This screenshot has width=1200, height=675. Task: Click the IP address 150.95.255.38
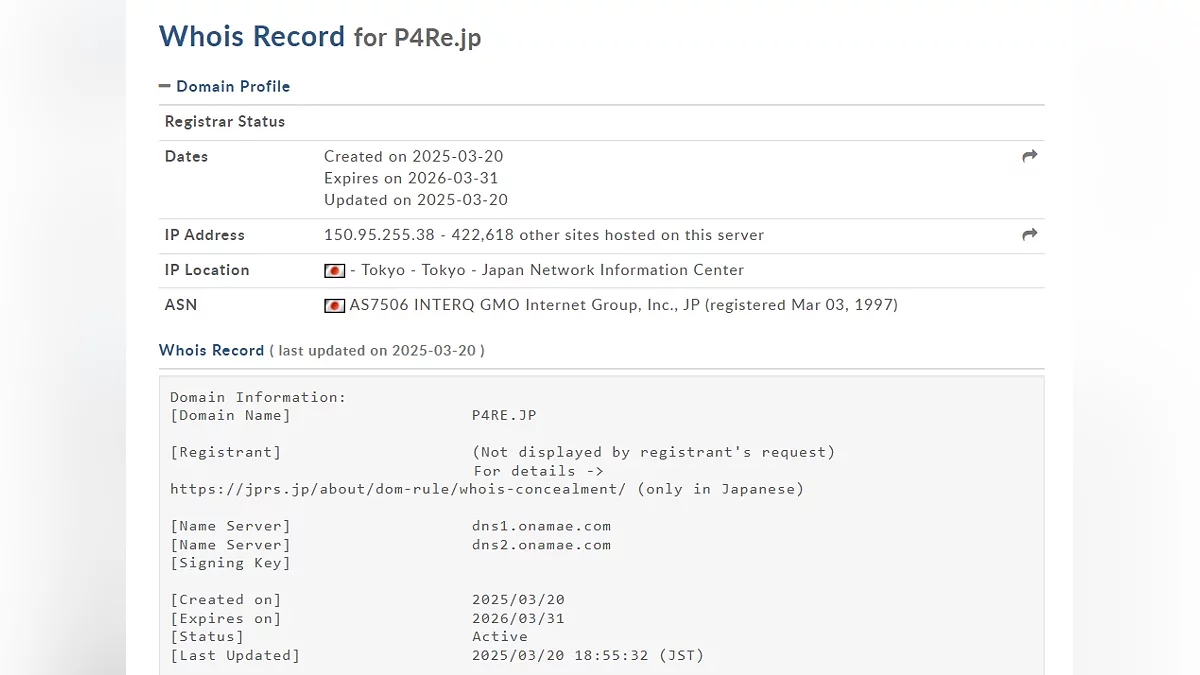pos(378,235)
